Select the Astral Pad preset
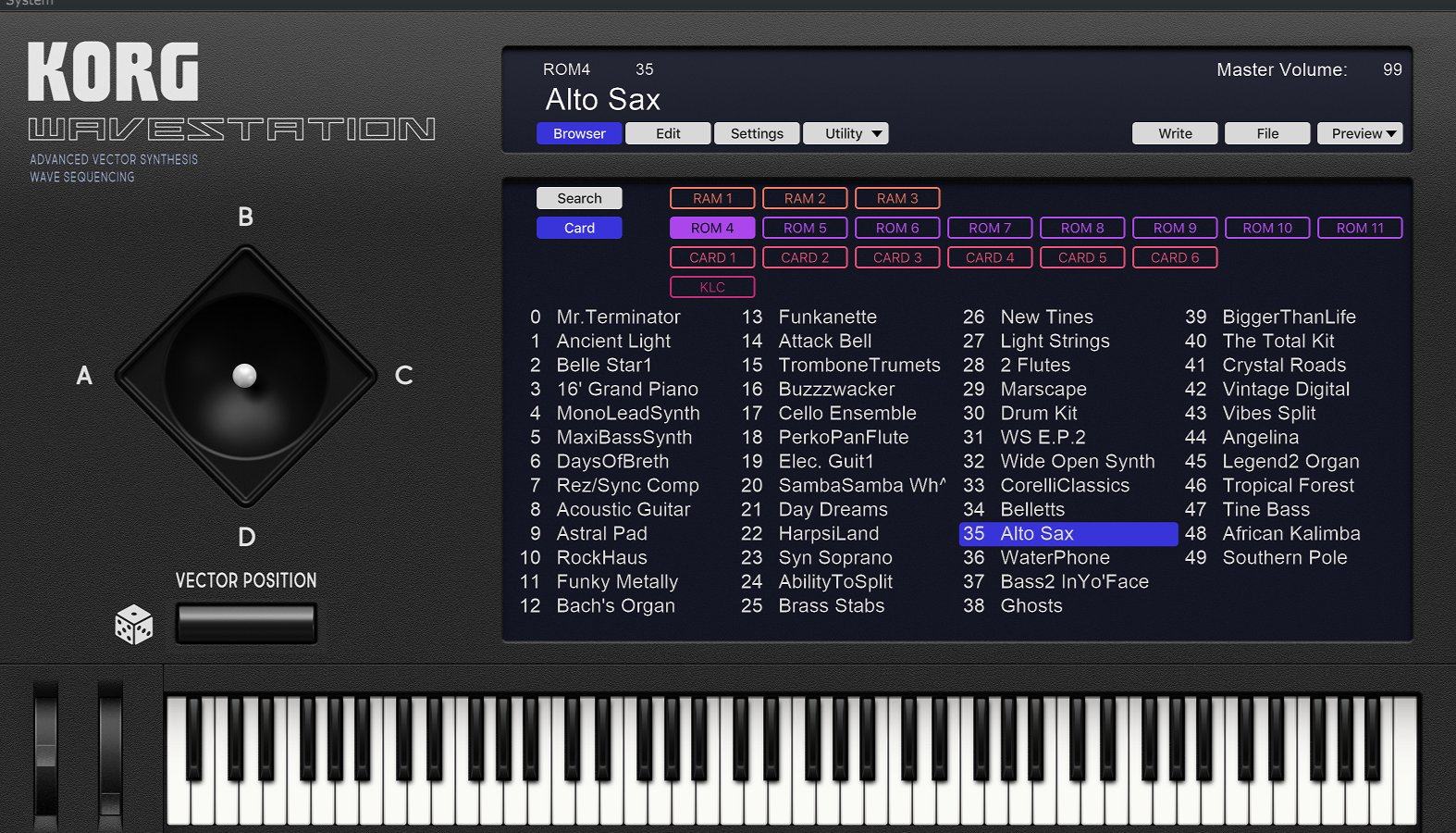The height and width of the screenshot is (833, 1456). 601,533
